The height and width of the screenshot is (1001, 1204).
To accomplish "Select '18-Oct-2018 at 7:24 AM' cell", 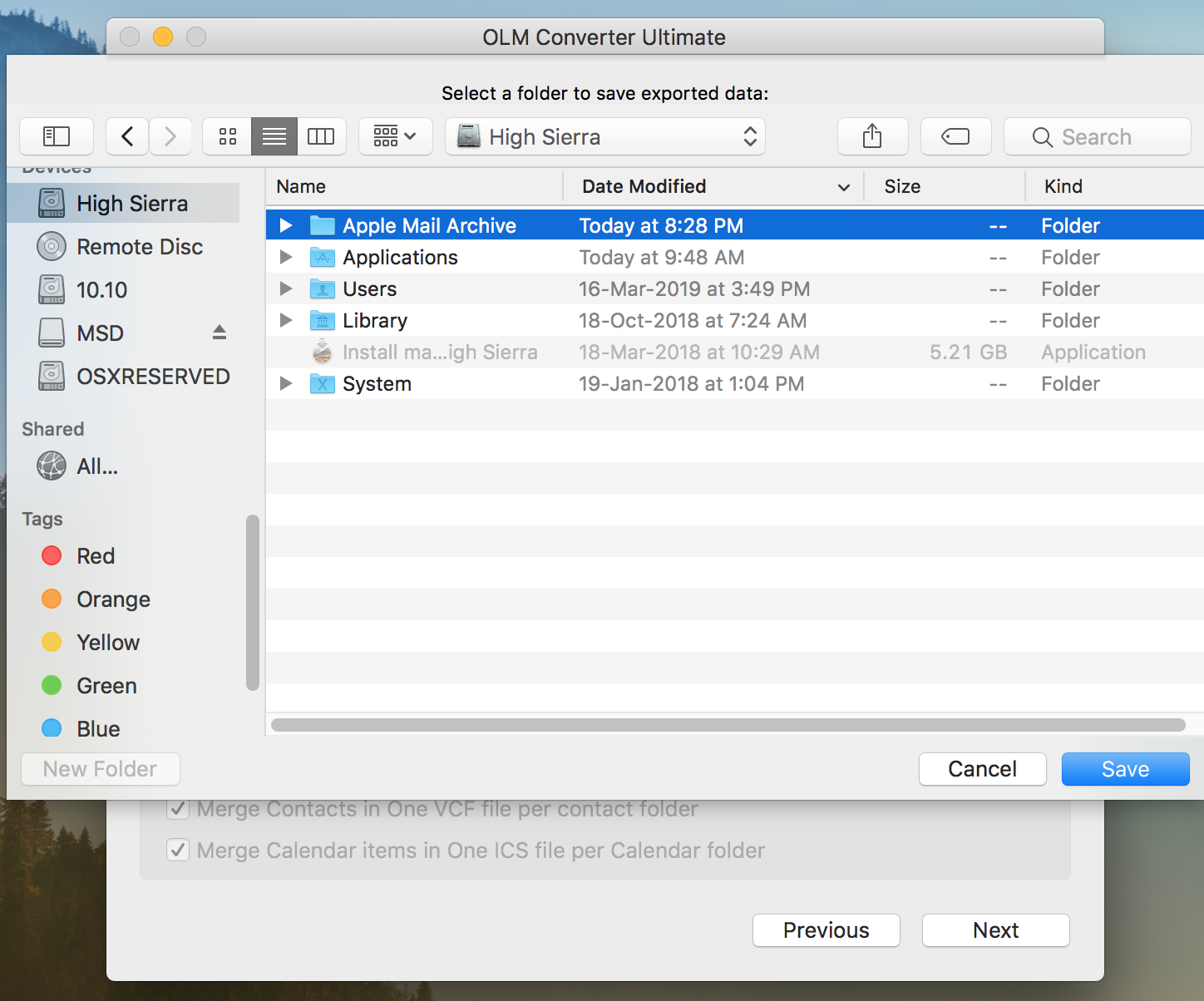I will pos(693,320).
